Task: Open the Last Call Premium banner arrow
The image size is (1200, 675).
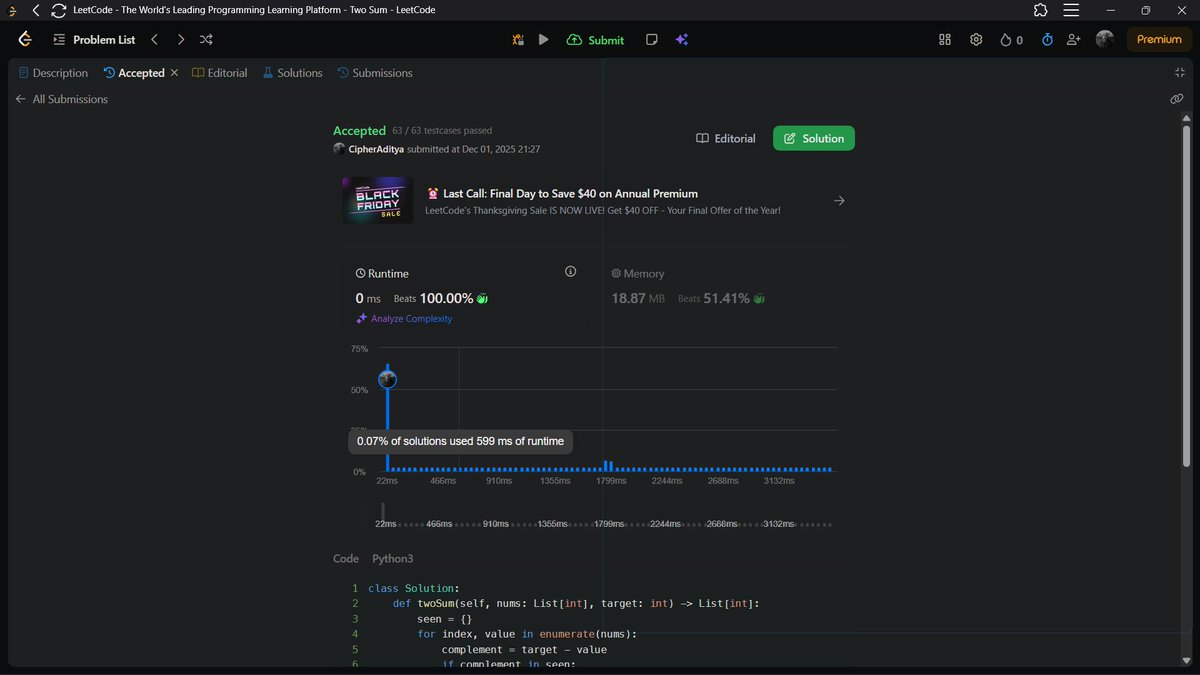Action: pos(839,200)
